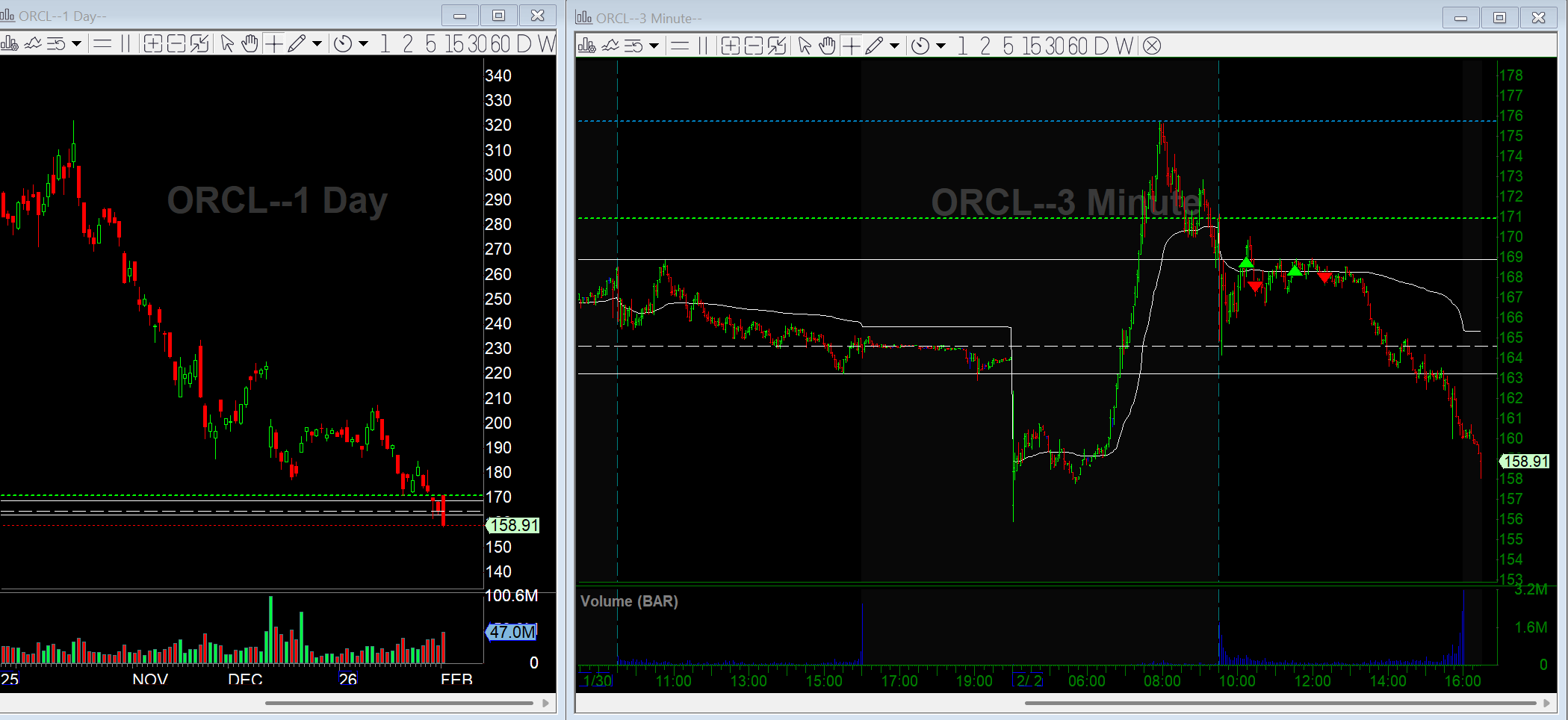Open indicators icon in ORCL 3 Minute toolbar
1568x720 pixels.
tap(610, 46)
